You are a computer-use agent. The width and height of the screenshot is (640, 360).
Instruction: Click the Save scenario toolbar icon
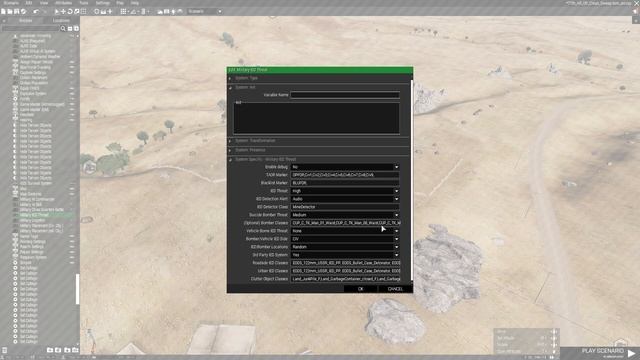pos(17,11)
